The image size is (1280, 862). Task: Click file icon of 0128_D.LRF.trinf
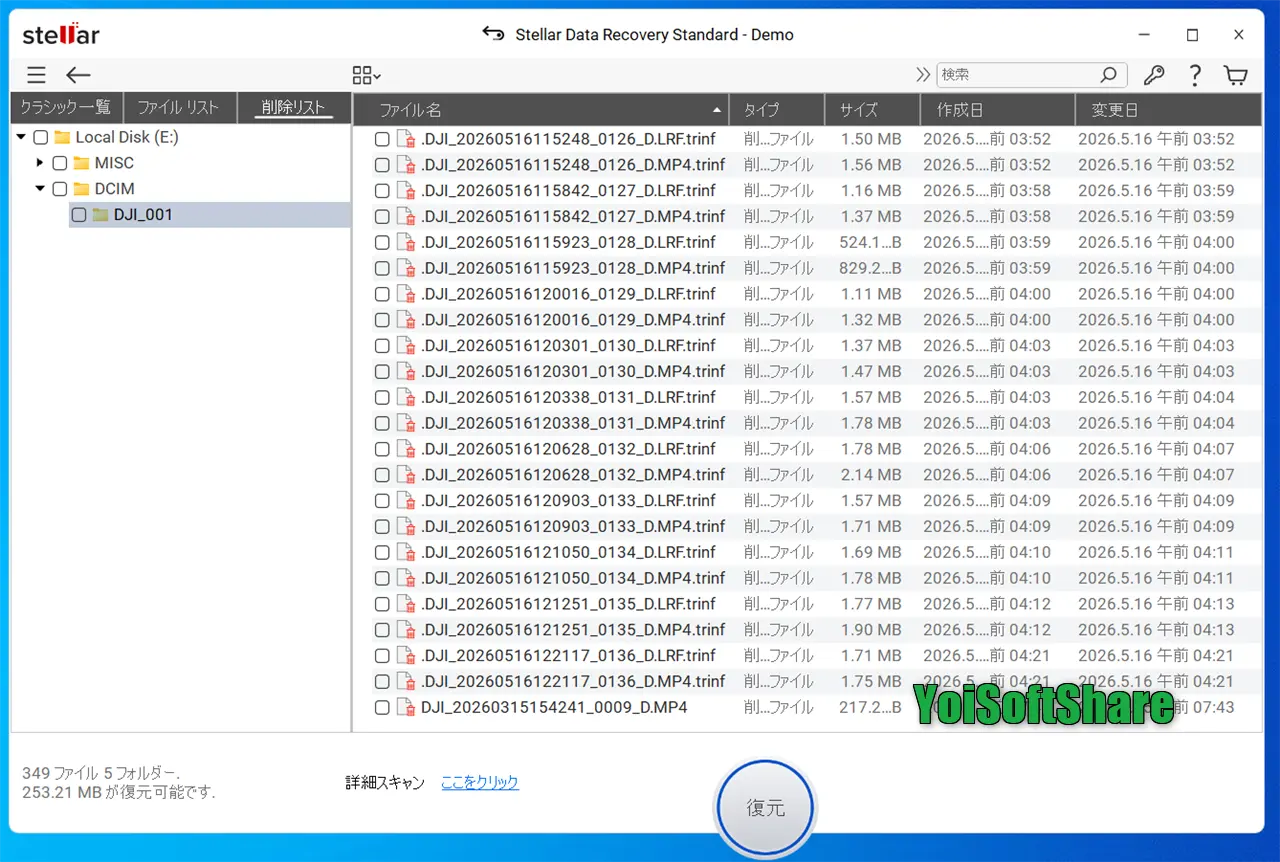[406, 242]
